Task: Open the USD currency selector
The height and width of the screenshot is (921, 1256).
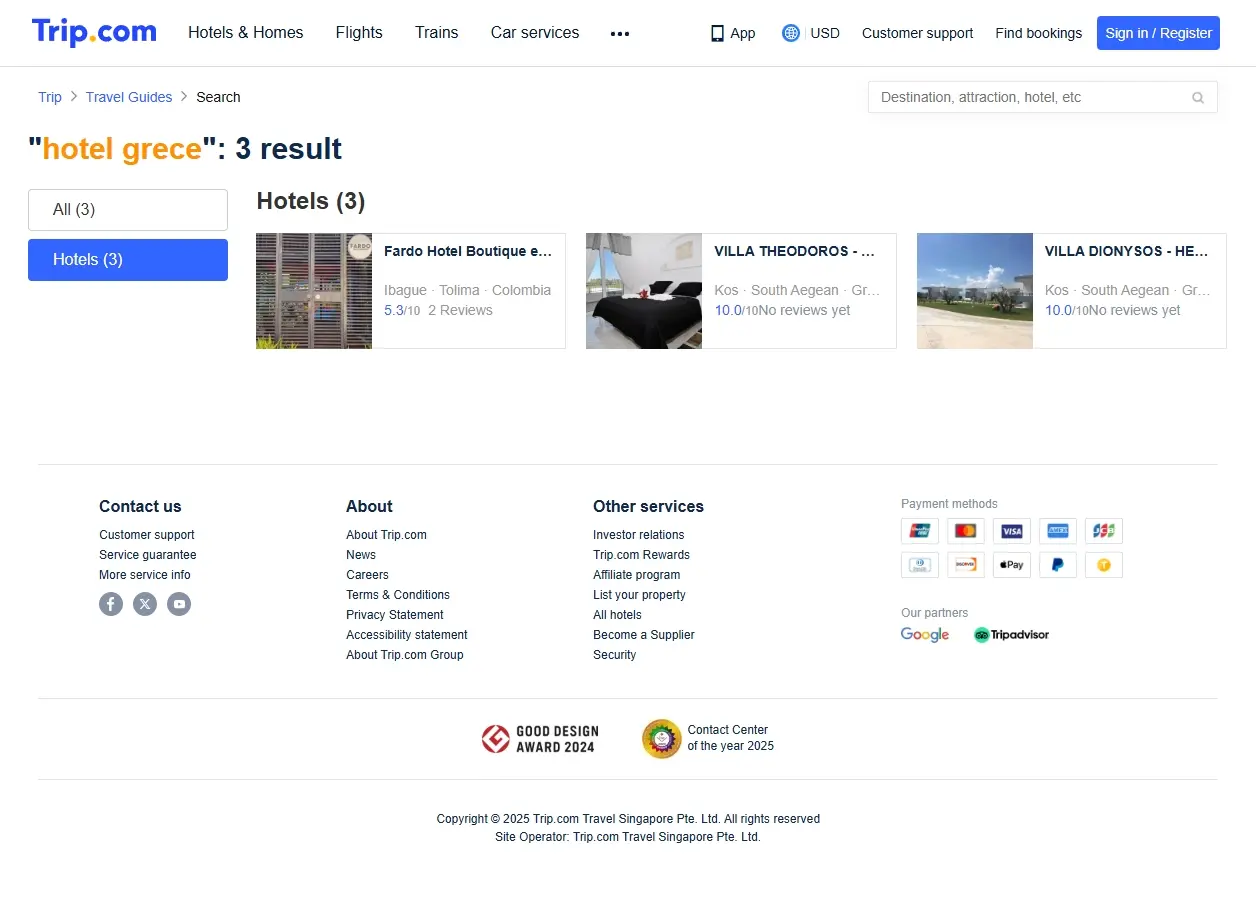Action: (825, 33)
